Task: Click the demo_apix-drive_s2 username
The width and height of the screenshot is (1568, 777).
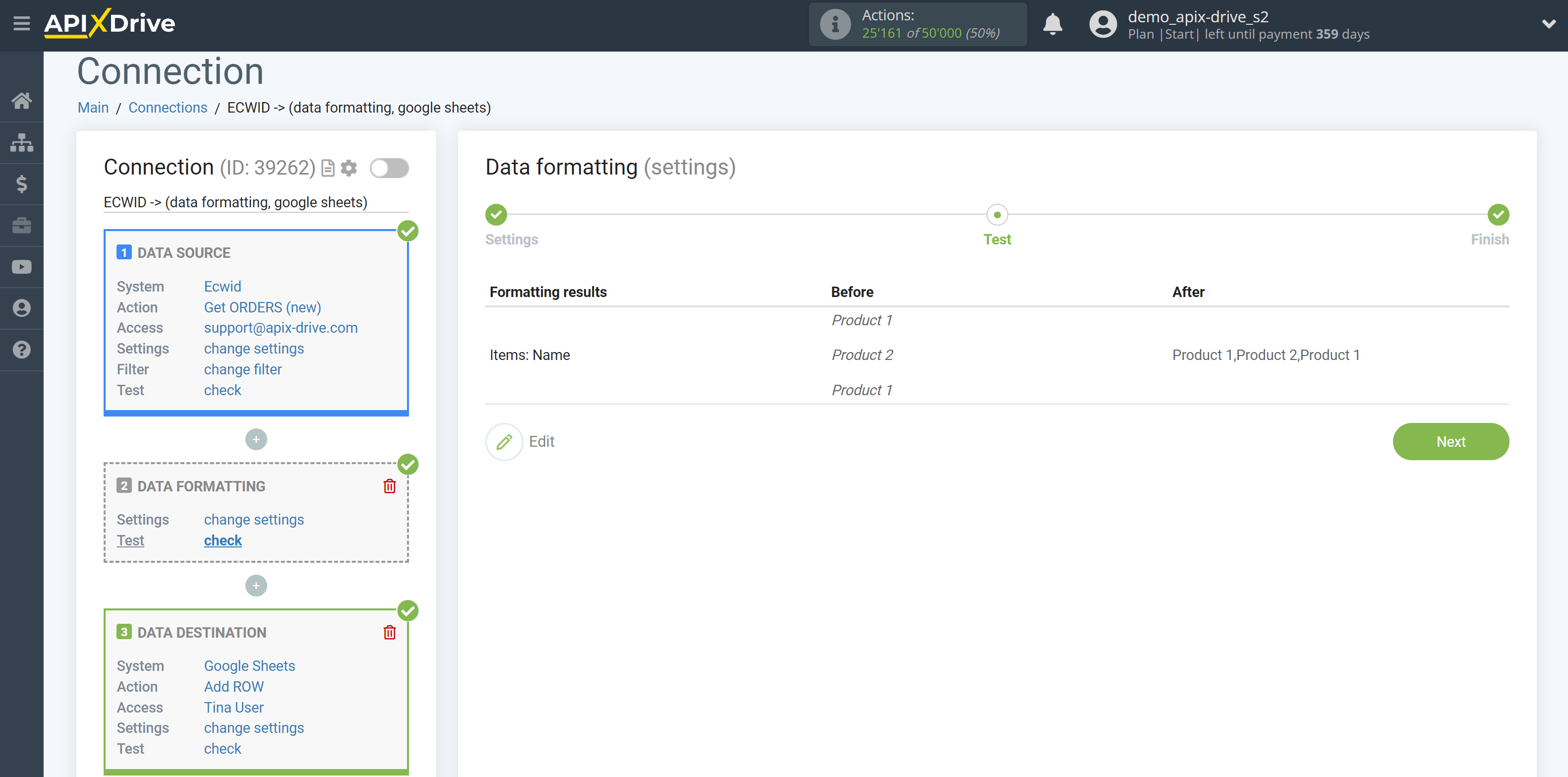Action: (x=1198, y=16)
